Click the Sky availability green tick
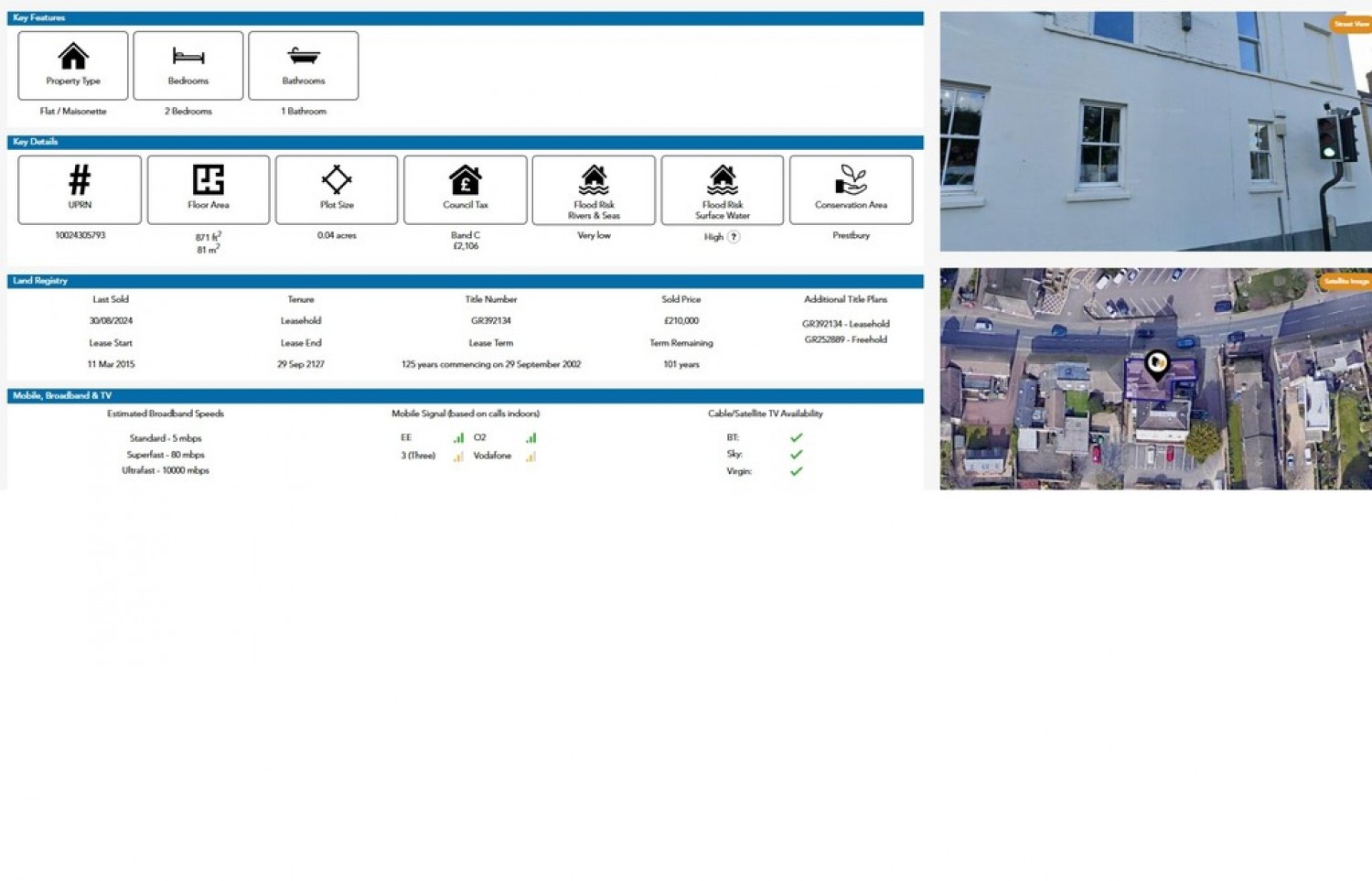 click(796, 454)
